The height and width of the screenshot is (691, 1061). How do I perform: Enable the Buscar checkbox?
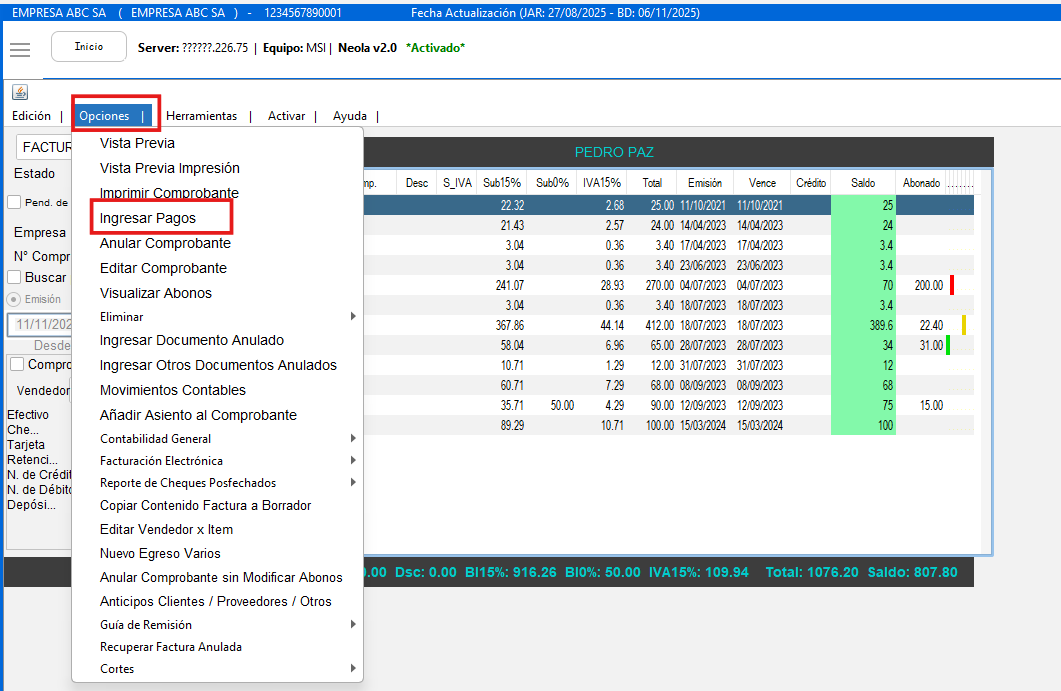pos(14,277)
